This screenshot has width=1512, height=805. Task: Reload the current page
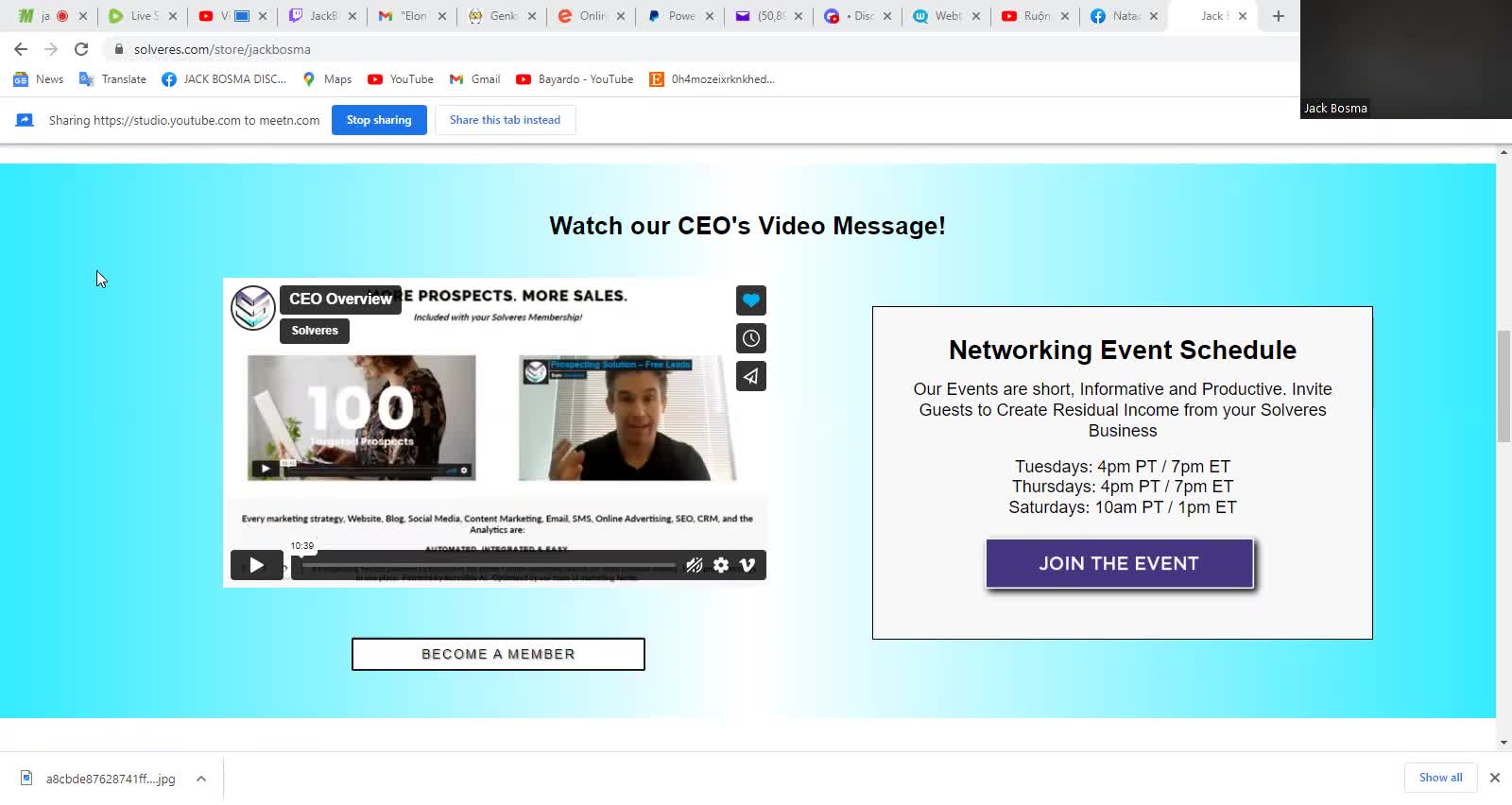tap(81, 49)
